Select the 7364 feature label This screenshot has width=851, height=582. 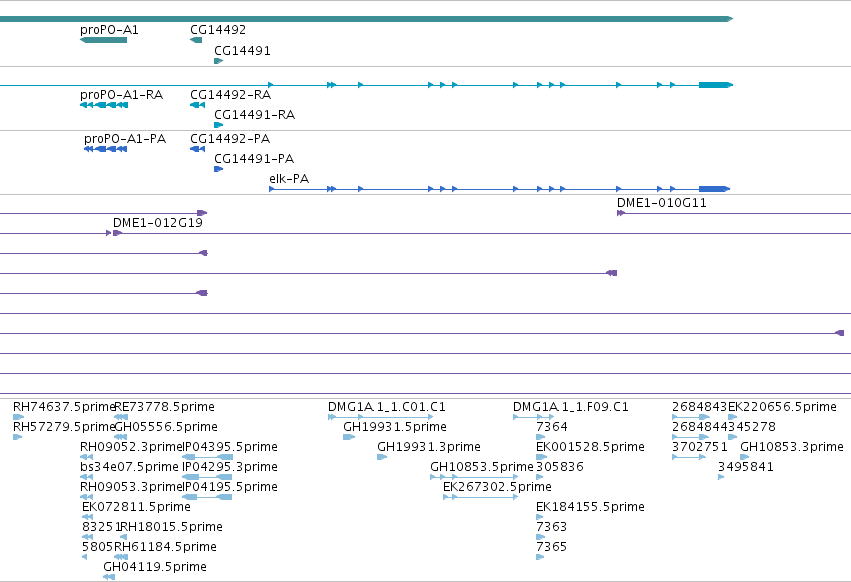551,427
